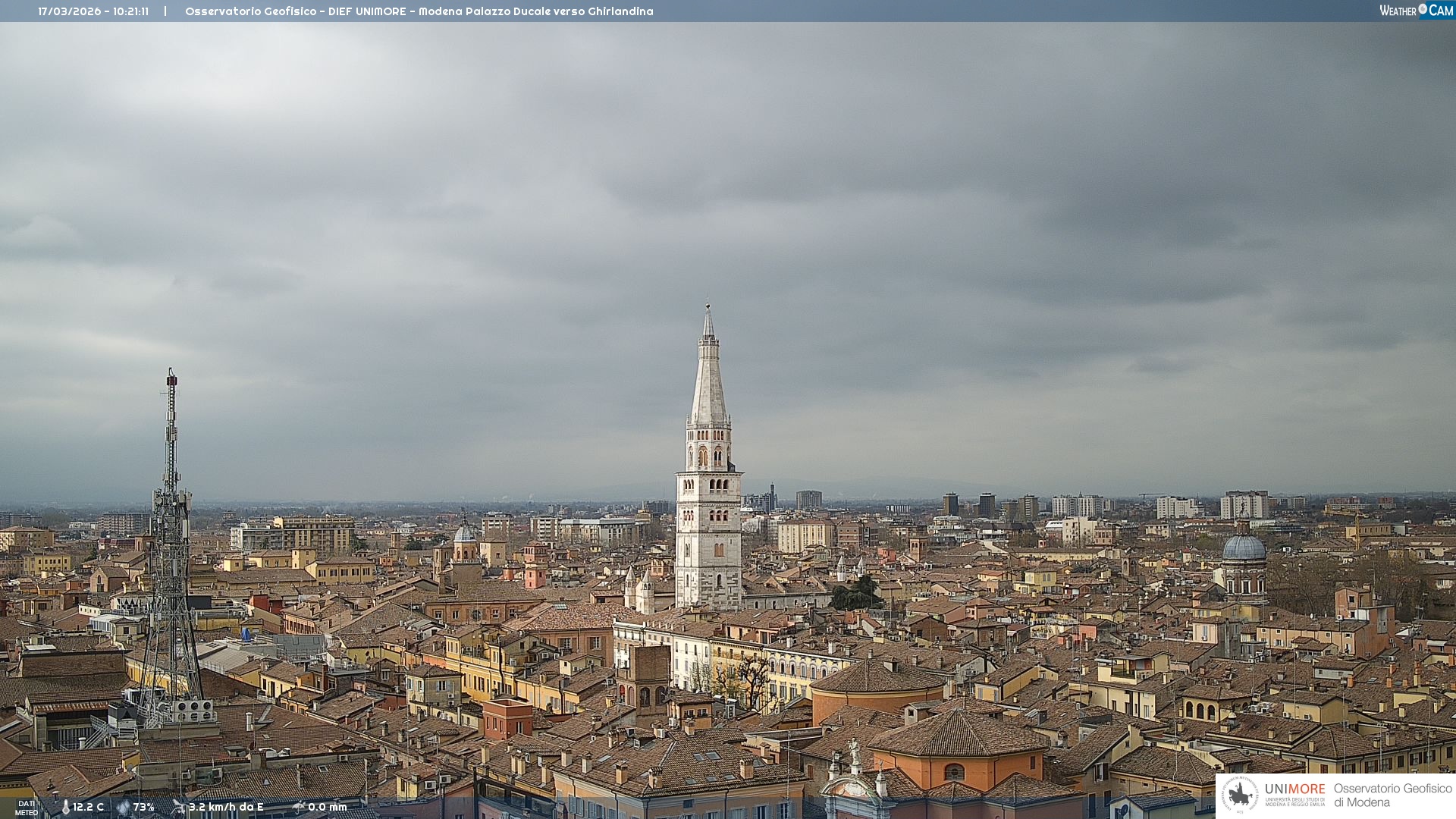Click the thermometer temperature icon
Image resolution: width=1456 pixels, height=819 pixels.
pos(66,808)
